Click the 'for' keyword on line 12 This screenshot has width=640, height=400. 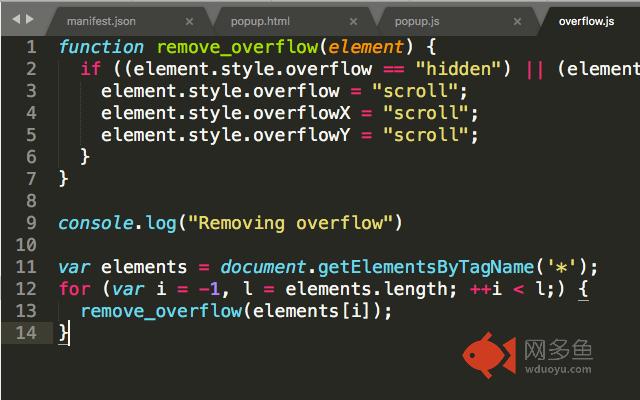tap(75, 289)
